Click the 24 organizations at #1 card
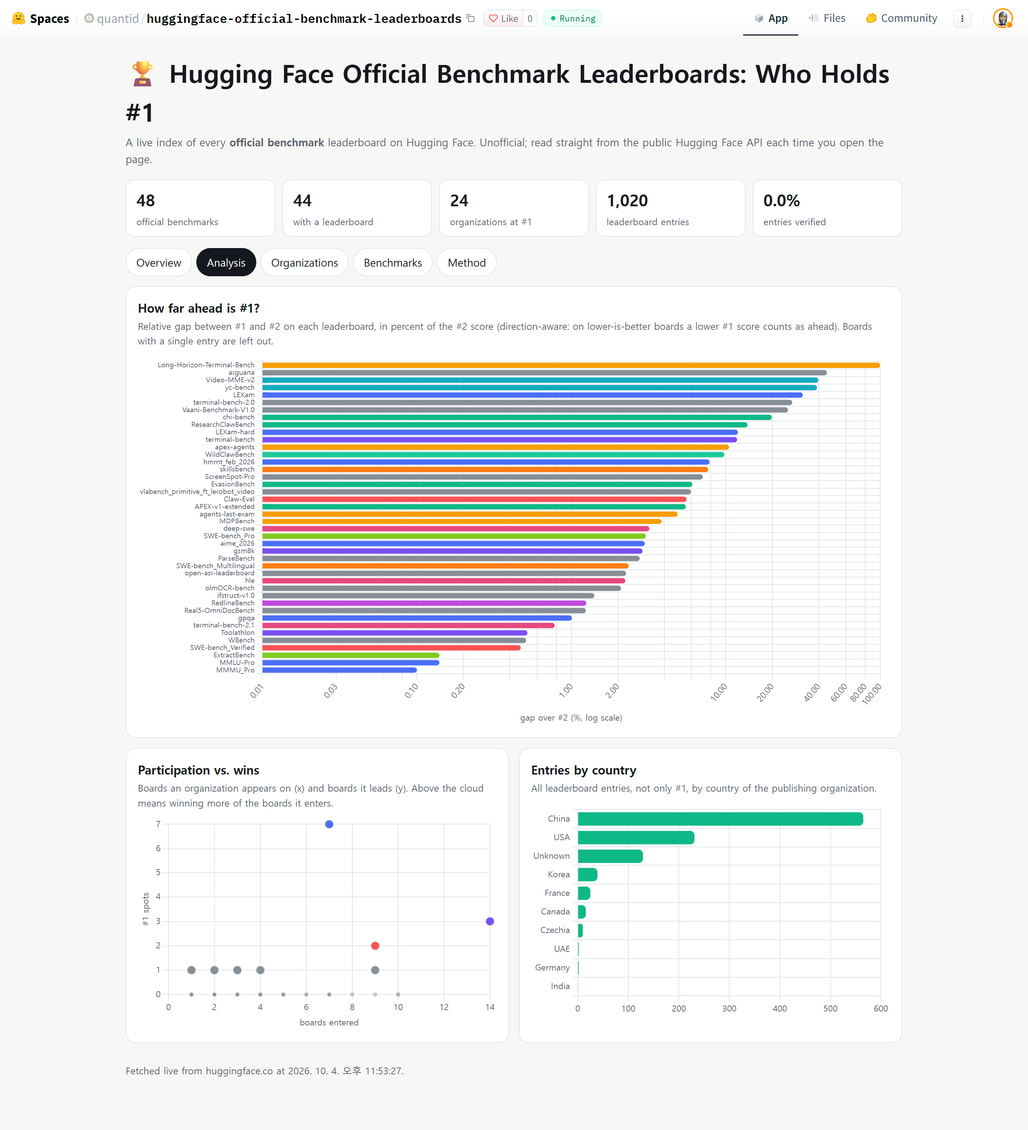 513,208
